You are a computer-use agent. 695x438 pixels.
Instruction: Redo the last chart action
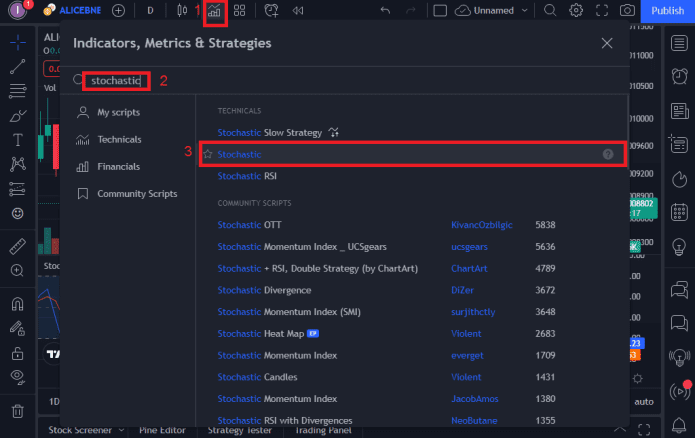click(411, 11)
